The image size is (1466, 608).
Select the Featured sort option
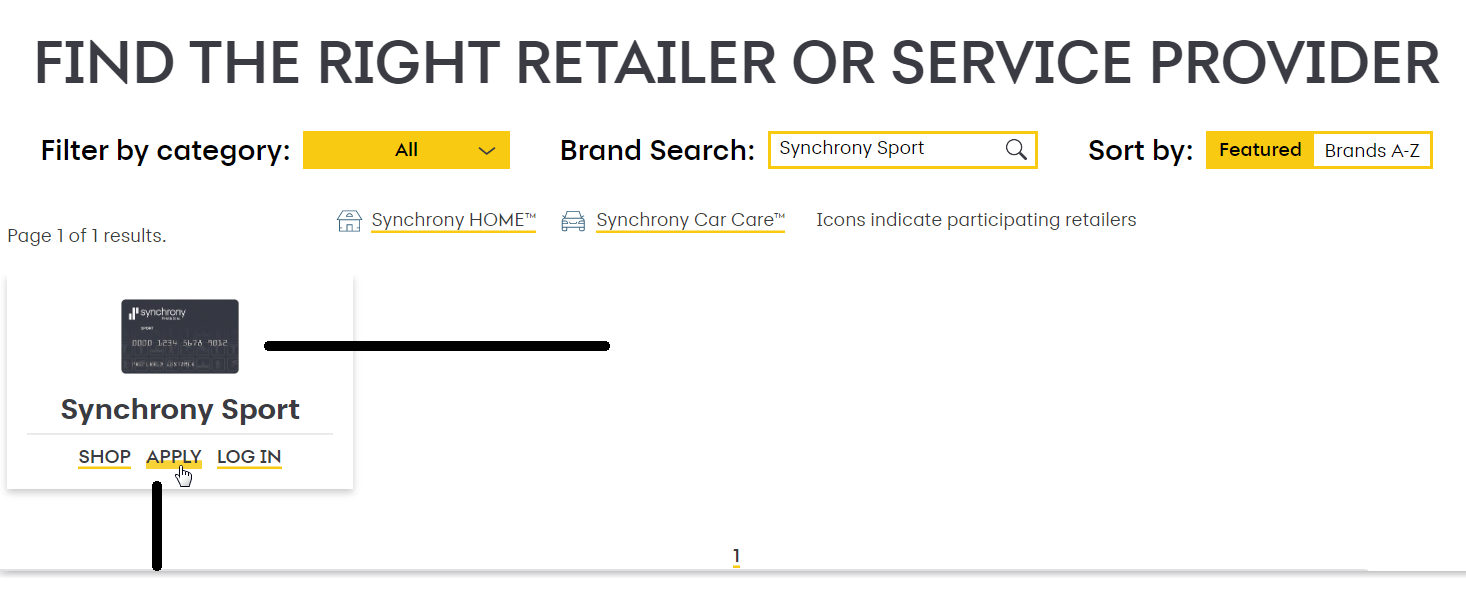coord(1260,150)
